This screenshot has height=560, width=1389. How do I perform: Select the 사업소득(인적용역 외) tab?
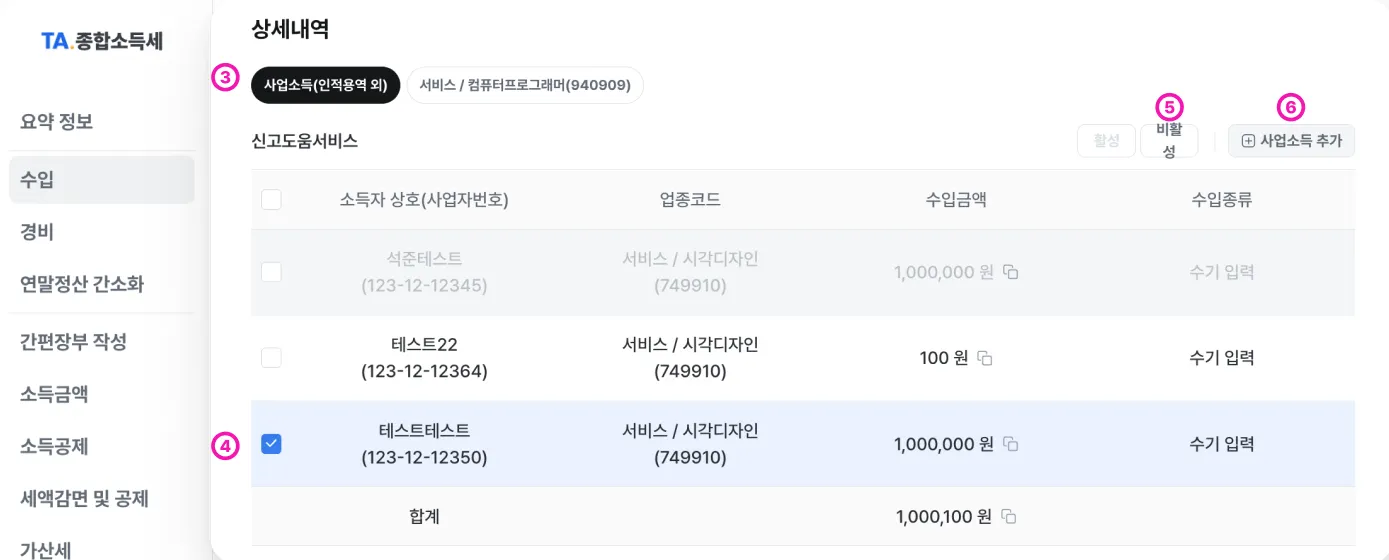click(325, 85)
